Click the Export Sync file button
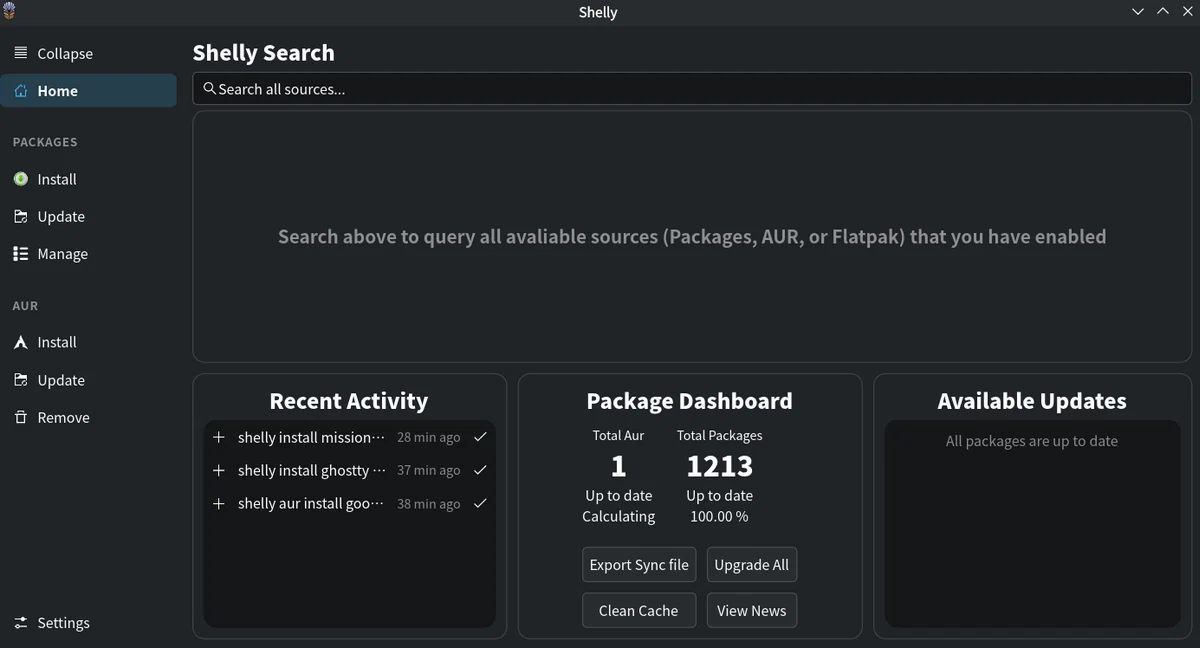The width and height of the screenshot is (1200, 648). (639, 565)
